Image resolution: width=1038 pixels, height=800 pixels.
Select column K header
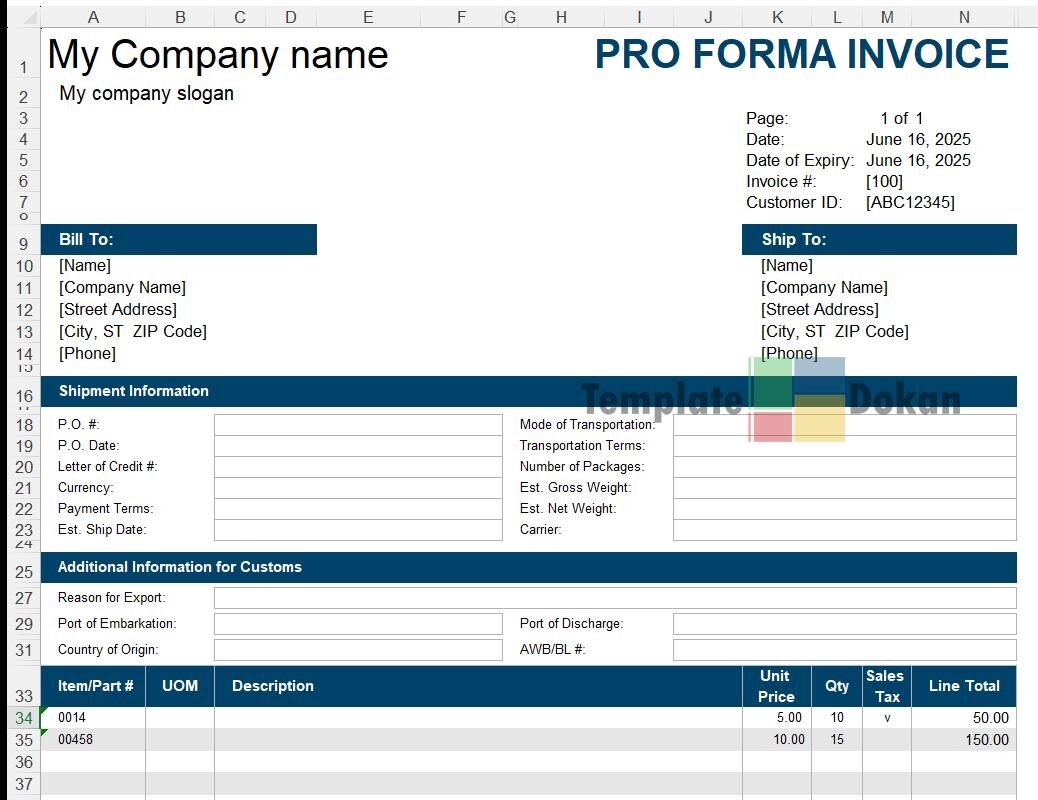coord(777,17)
